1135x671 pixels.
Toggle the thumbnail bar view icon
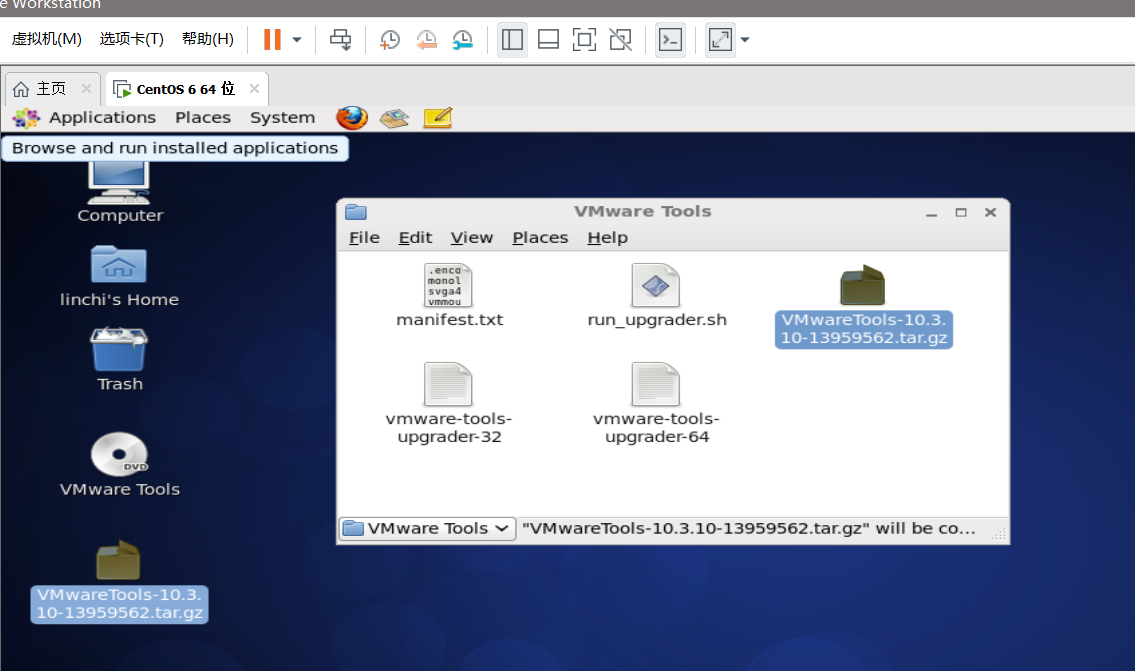548,39
